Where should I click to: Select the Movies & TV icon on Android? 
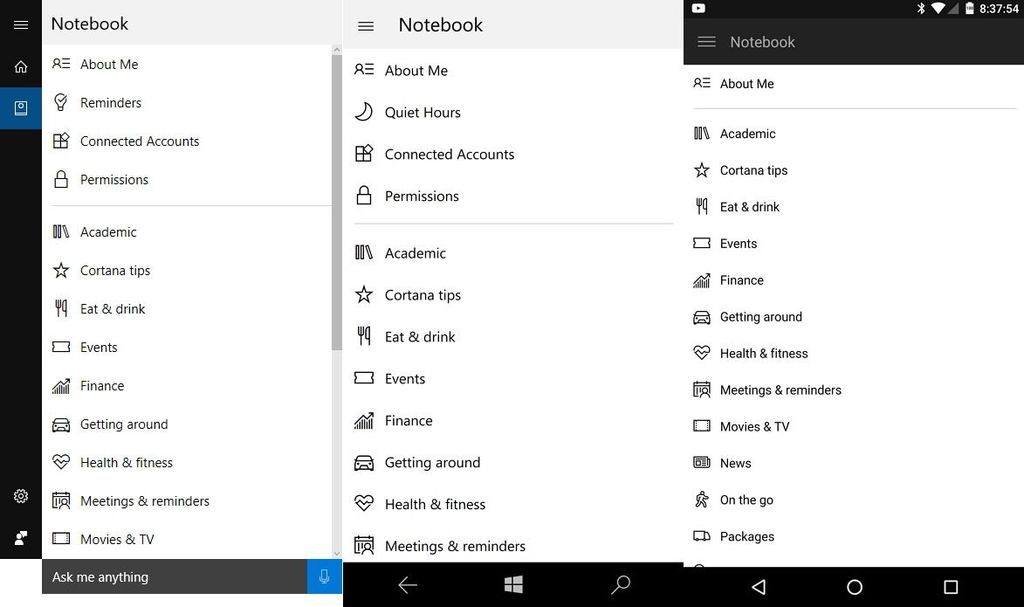[700, 426]
